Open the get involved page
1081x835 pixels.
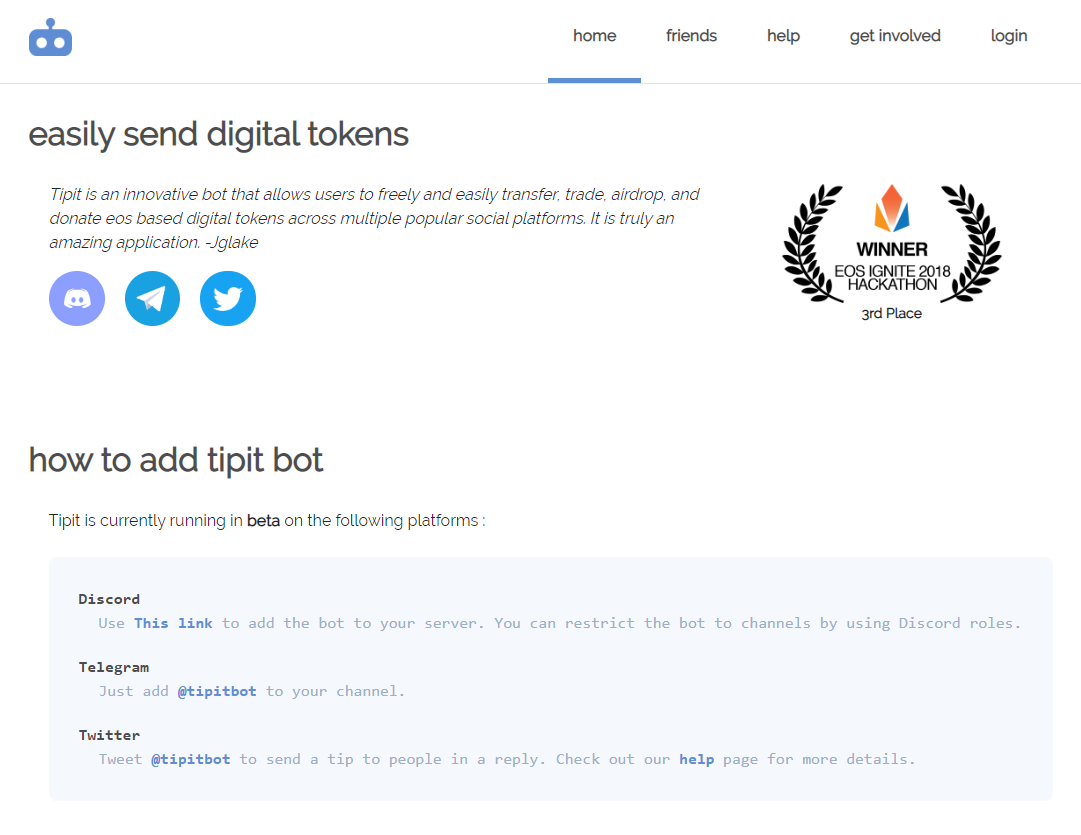[895, 36]
